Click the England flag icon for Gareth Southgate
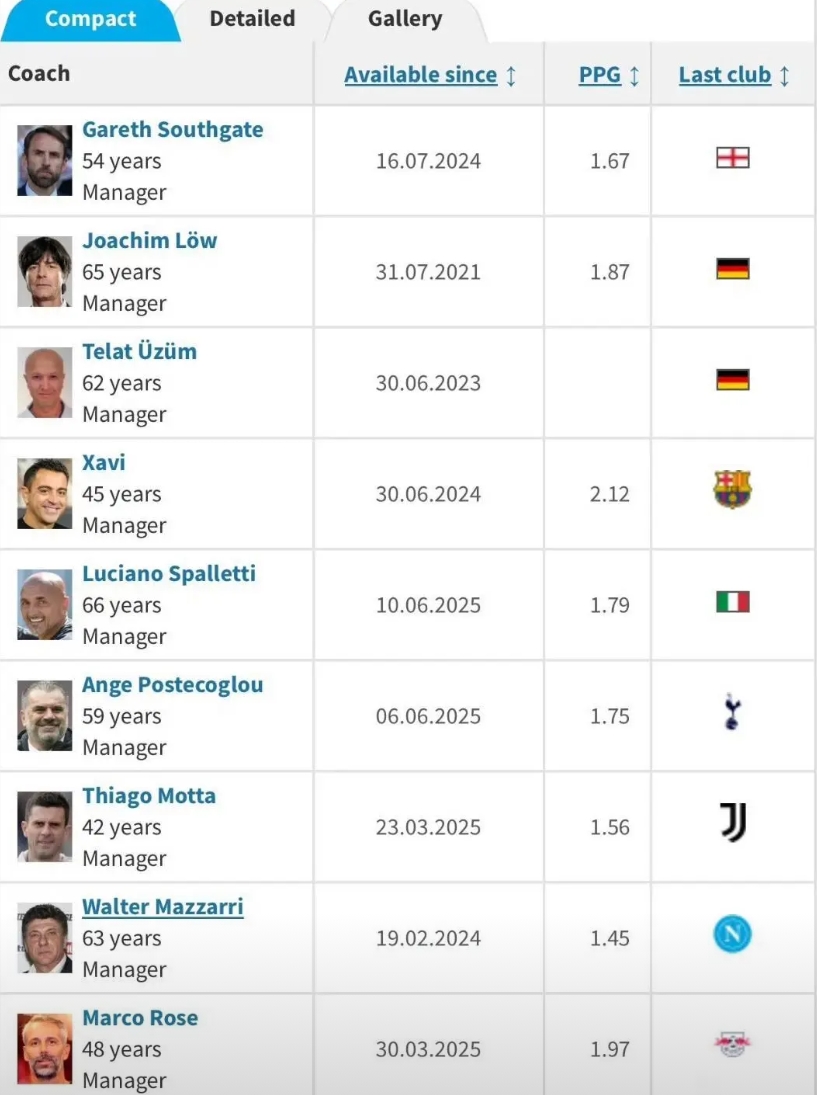Viewport: 817px width, 1095px height. click(733, 158)
